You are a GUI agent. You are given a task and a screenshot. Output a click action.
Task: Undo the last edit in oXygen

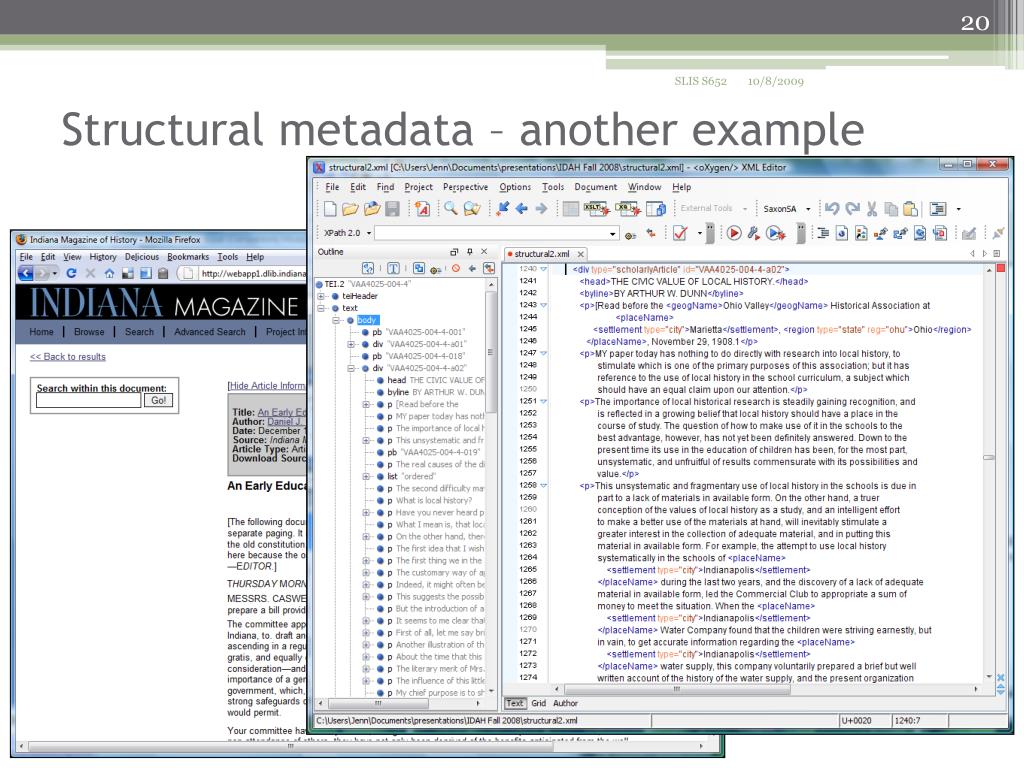point(832,209)
